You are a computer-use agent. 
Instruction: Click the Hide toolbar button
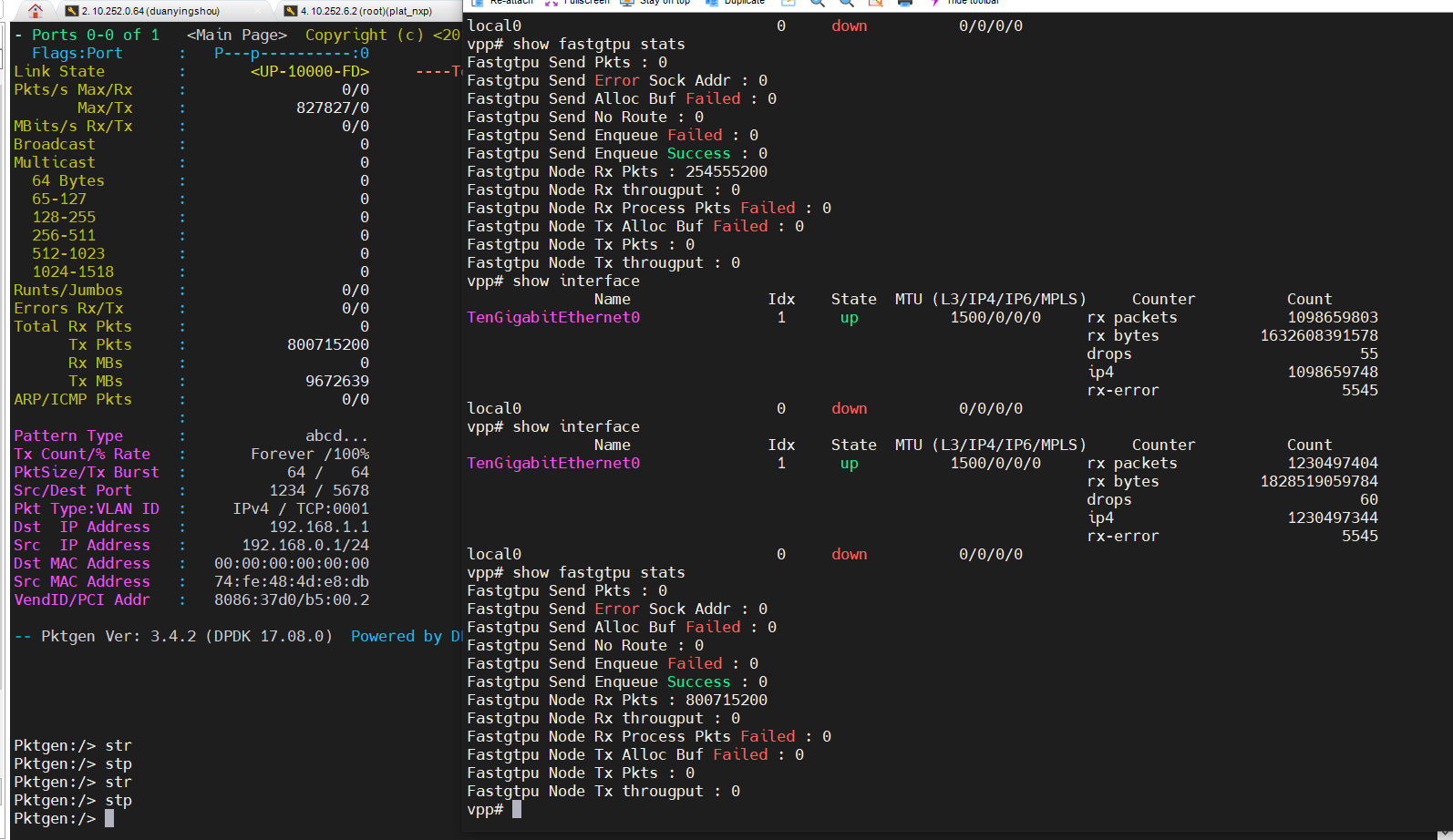pyautogui.click(x=964, y=3)
